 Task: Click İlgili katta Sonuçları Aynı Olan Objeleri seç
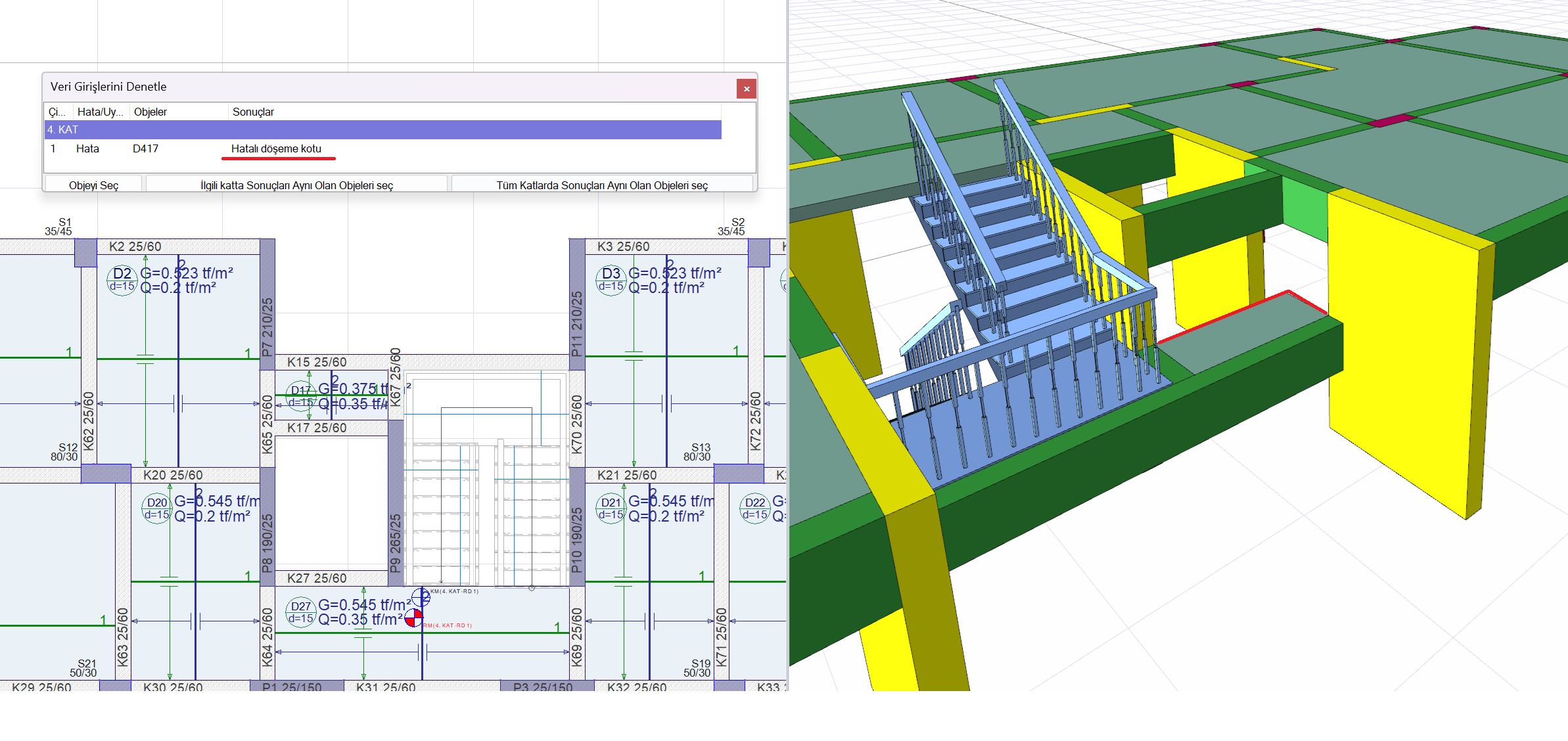pyautogui.click(x=297, y=185)
